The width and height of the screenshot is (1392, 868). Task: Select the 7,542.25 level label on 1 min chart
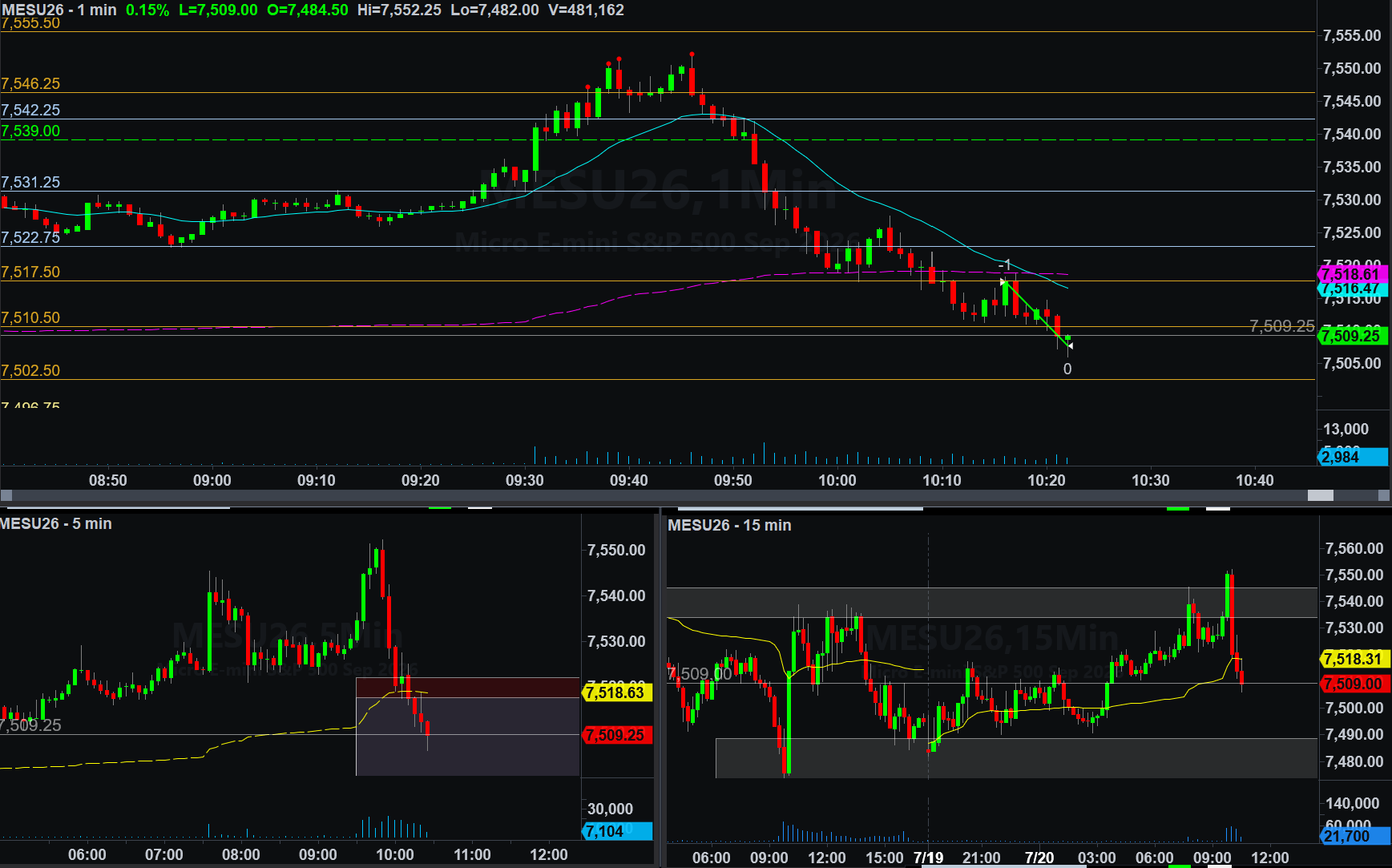click(x=30, y=110)
